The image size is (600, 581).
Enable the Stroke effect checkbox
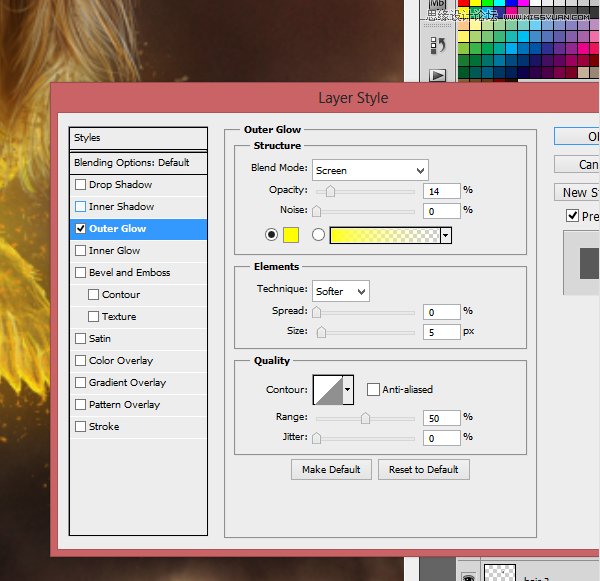click(81, 427)
